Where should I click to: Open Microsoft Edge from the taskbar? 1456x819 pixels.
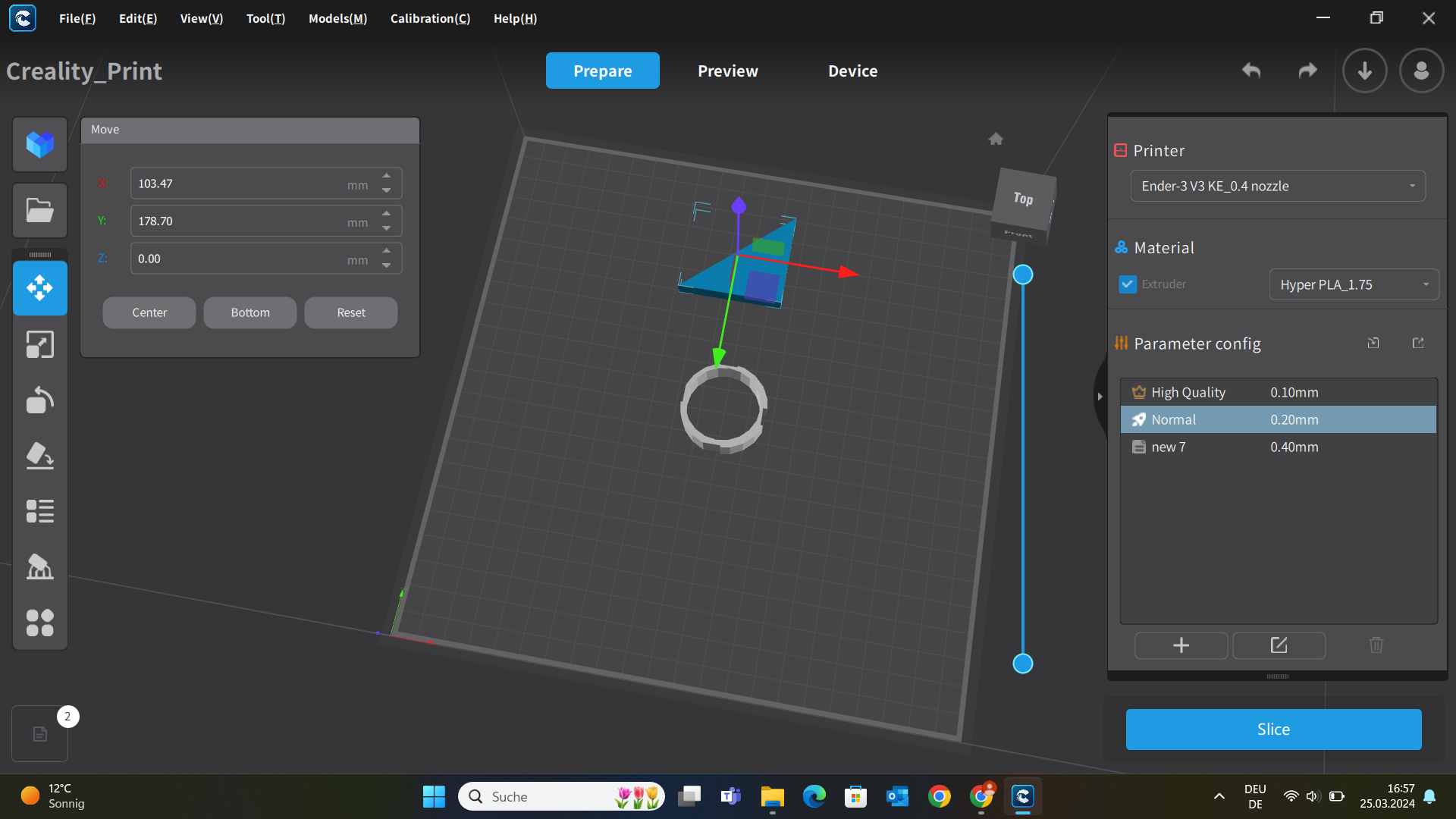[x=814, y=796]
